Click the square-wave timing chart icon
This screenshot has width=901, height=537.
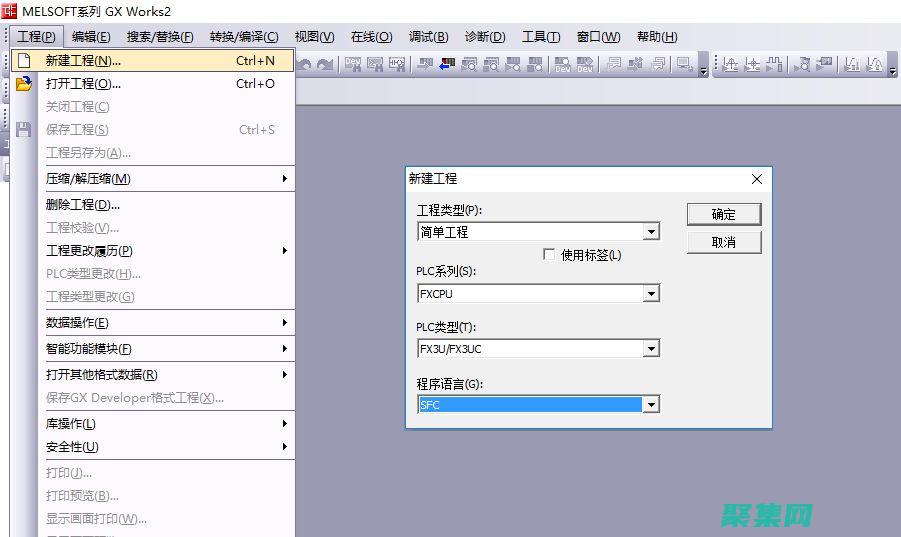click(x=774, y=64)
